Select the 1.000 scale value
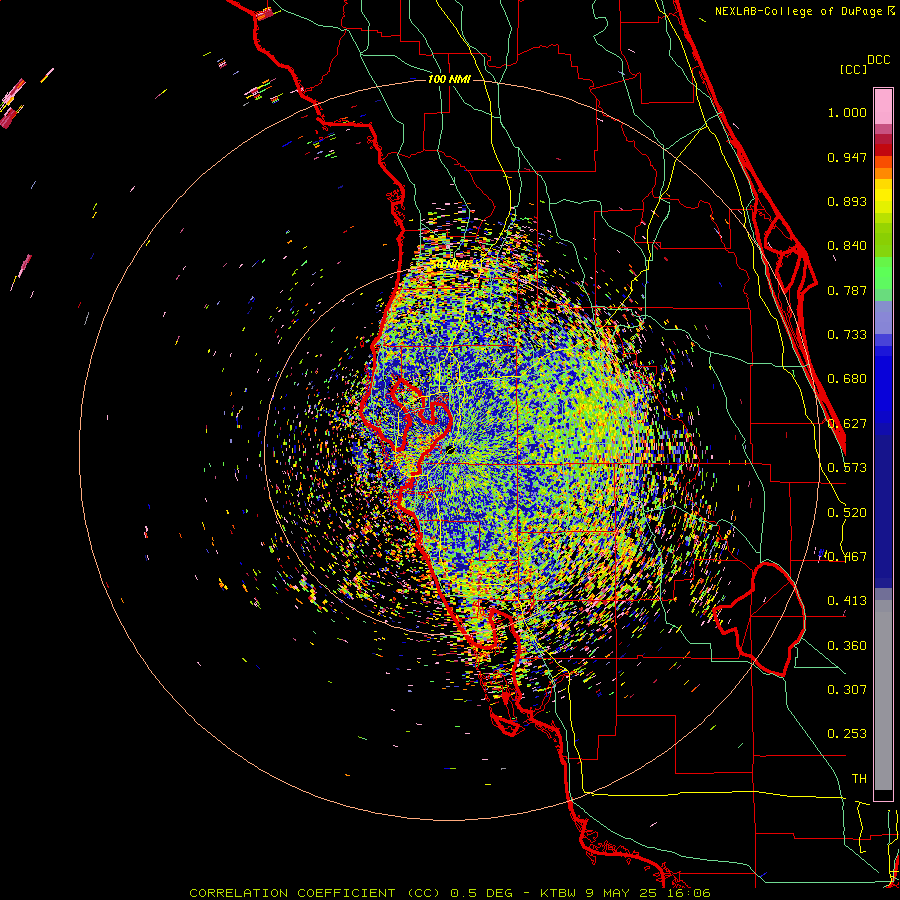Screen dimensions: 900x900 pos(847,112)
